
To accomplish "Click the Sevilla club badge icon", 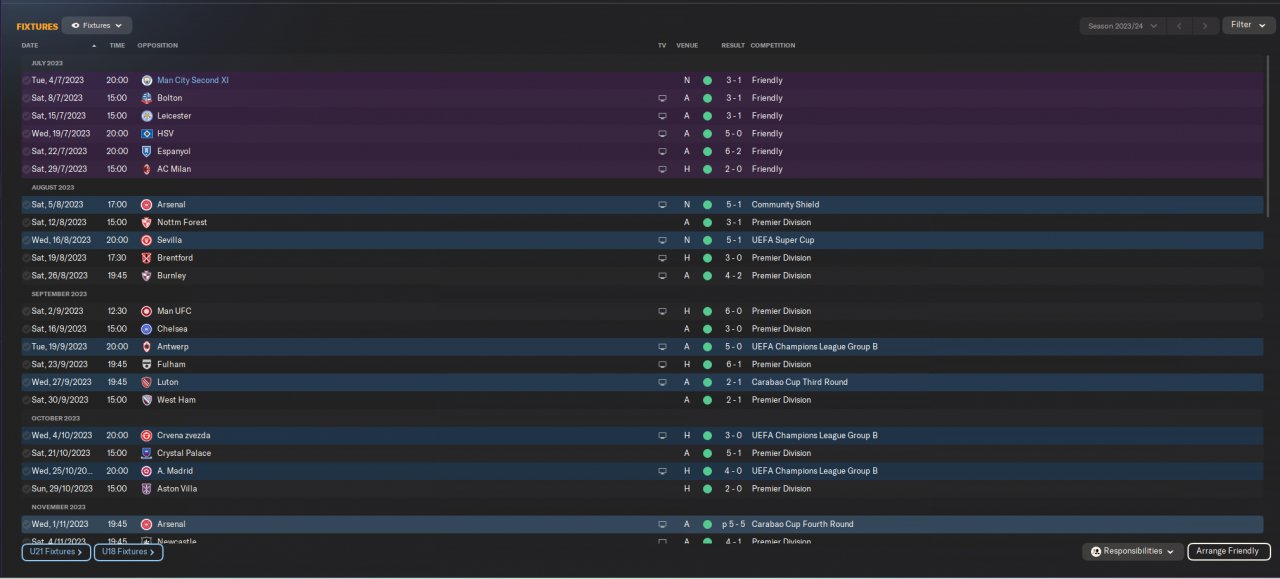I will (147, 240).
